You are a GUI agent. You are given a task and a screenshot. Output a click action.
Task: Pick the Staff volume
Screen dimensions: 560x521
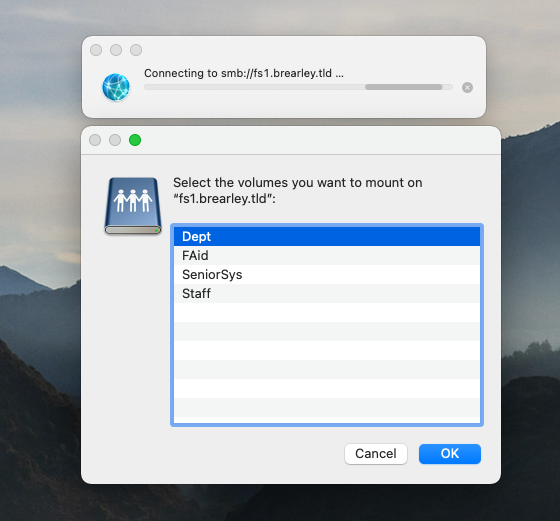pos(327,294)
